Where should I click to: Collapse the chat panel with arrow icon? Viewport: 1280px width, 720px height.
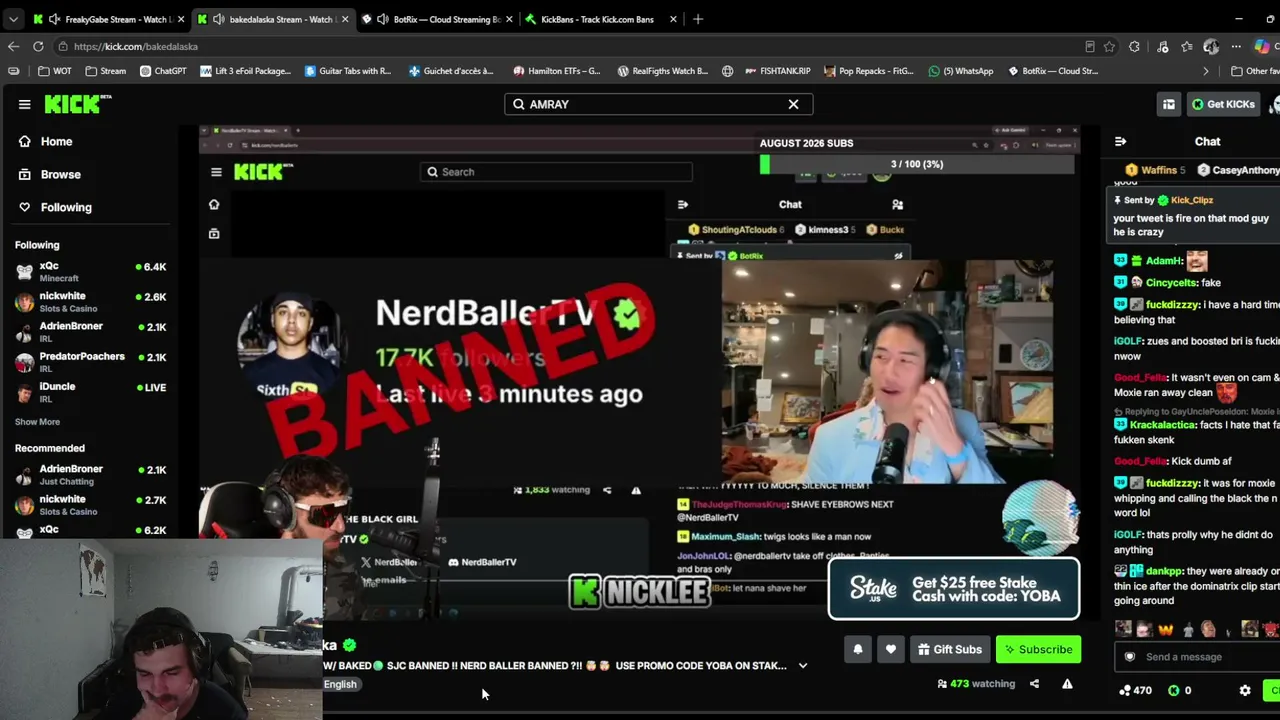(x=1120, y=142)
